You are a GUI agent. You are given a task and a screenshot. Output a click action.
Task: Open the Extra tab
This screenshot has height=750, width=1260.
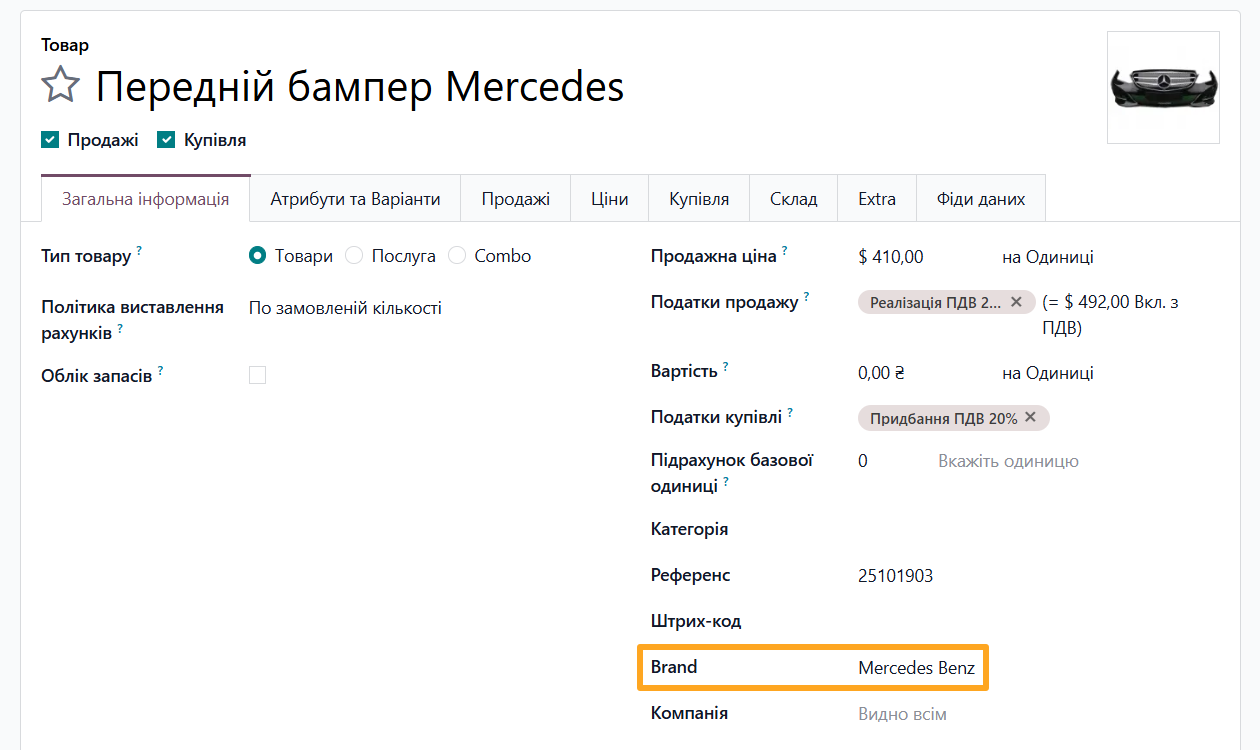[x=877, y=199]
